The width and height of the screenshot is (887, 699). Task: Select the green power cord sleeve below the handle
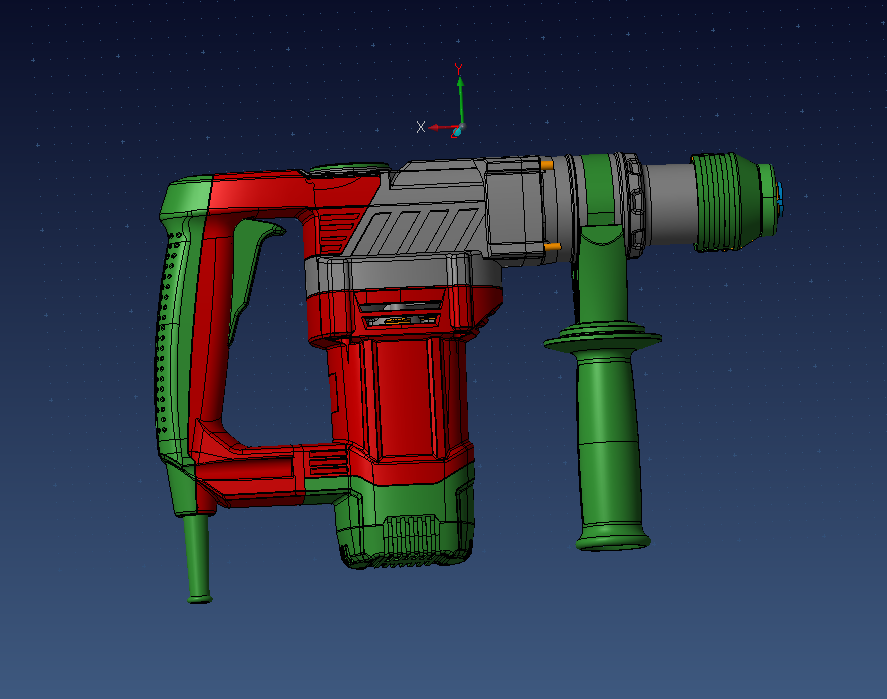point(197,559)
